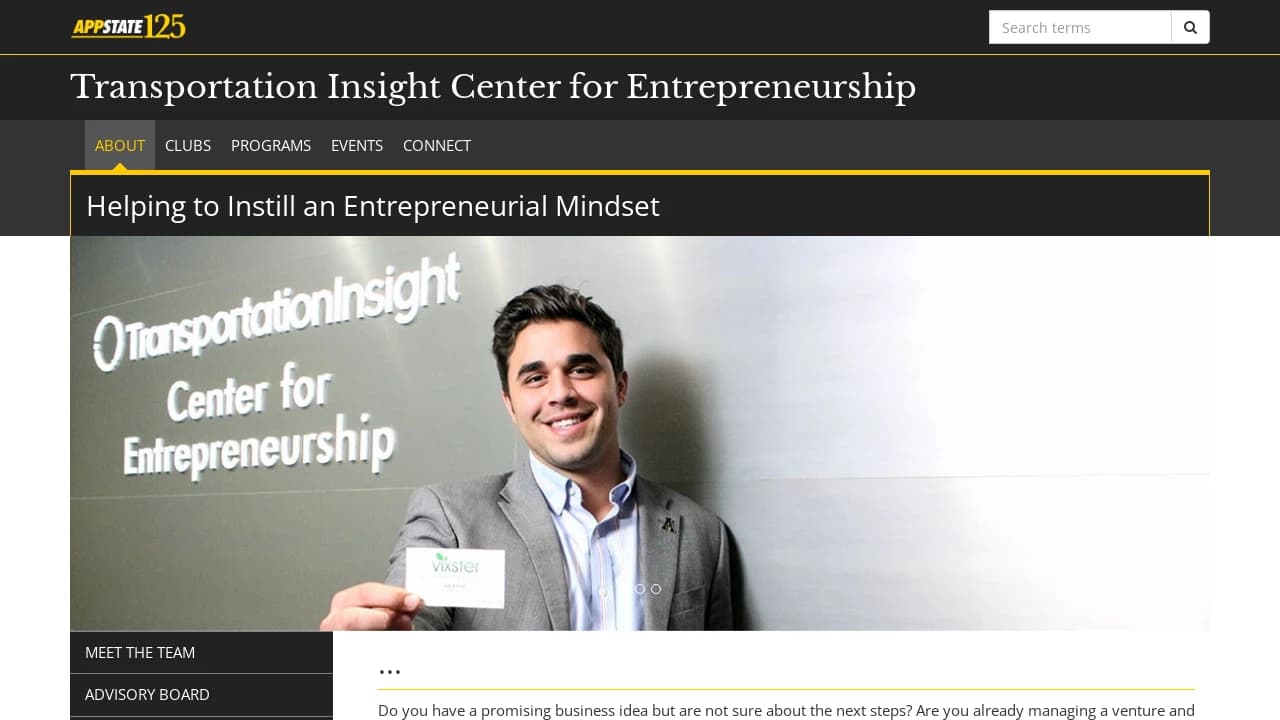Open the CLUBS navigation menu

(188, 145)
